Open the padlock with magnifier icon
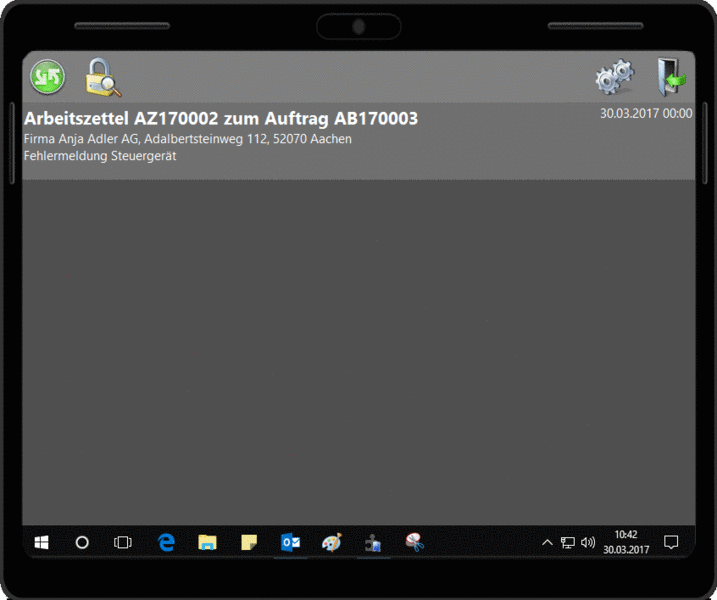 [103, 77]
